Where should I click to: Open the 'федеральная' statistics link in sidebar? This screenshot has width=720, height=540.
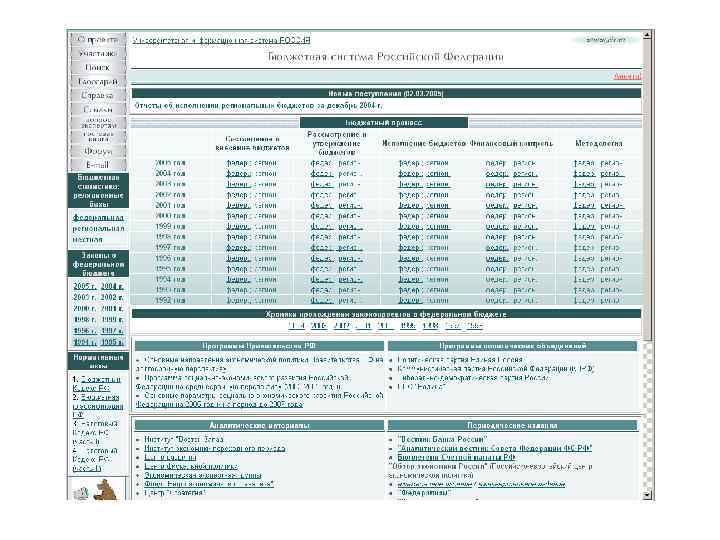click(98, 217)
